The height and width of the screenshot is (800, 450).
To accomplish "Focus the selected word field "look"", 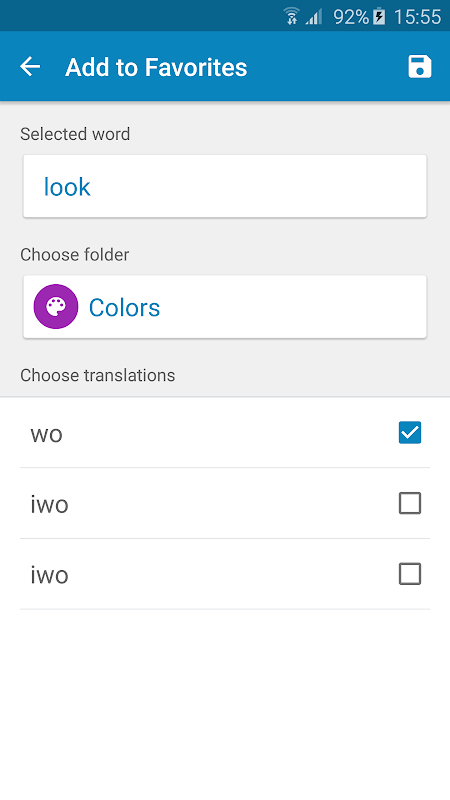I will (x=224, y=186).
